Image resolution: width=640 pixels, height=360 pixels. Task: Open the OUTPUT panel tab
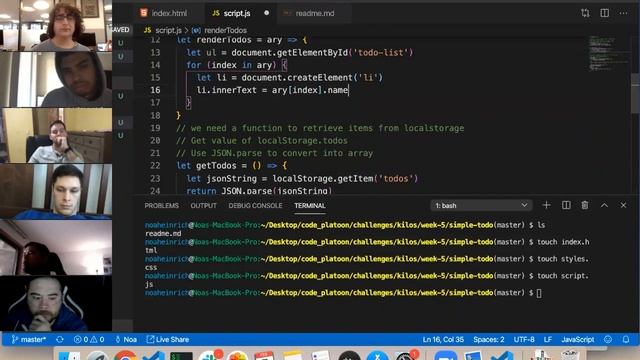point(203,205)
